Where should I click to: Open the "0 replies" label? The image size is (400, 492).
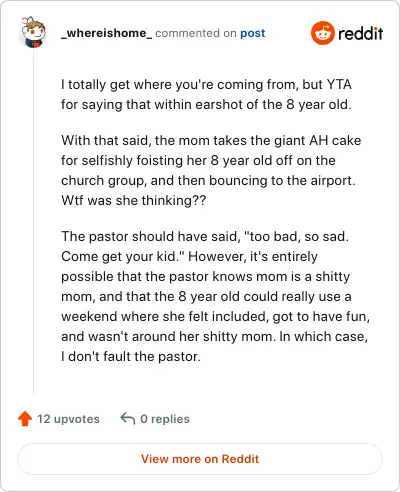165,419
